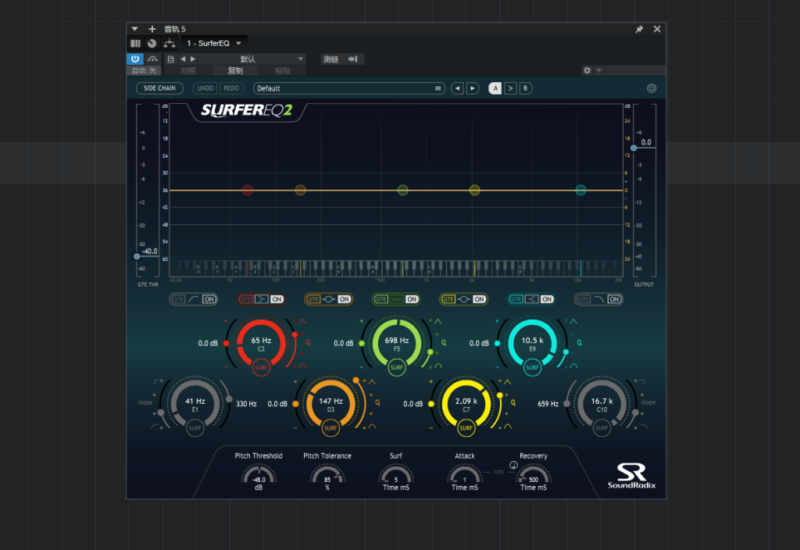Pin the plugin window
Viewport: 800px width, 550px height.
point(639,29)
